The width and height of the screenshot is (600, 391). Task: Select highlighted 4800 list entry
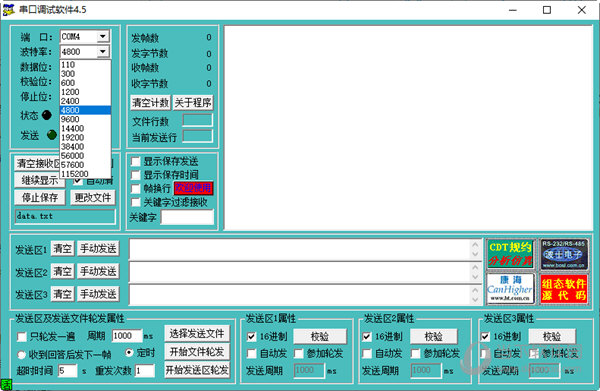coord(85,110)
